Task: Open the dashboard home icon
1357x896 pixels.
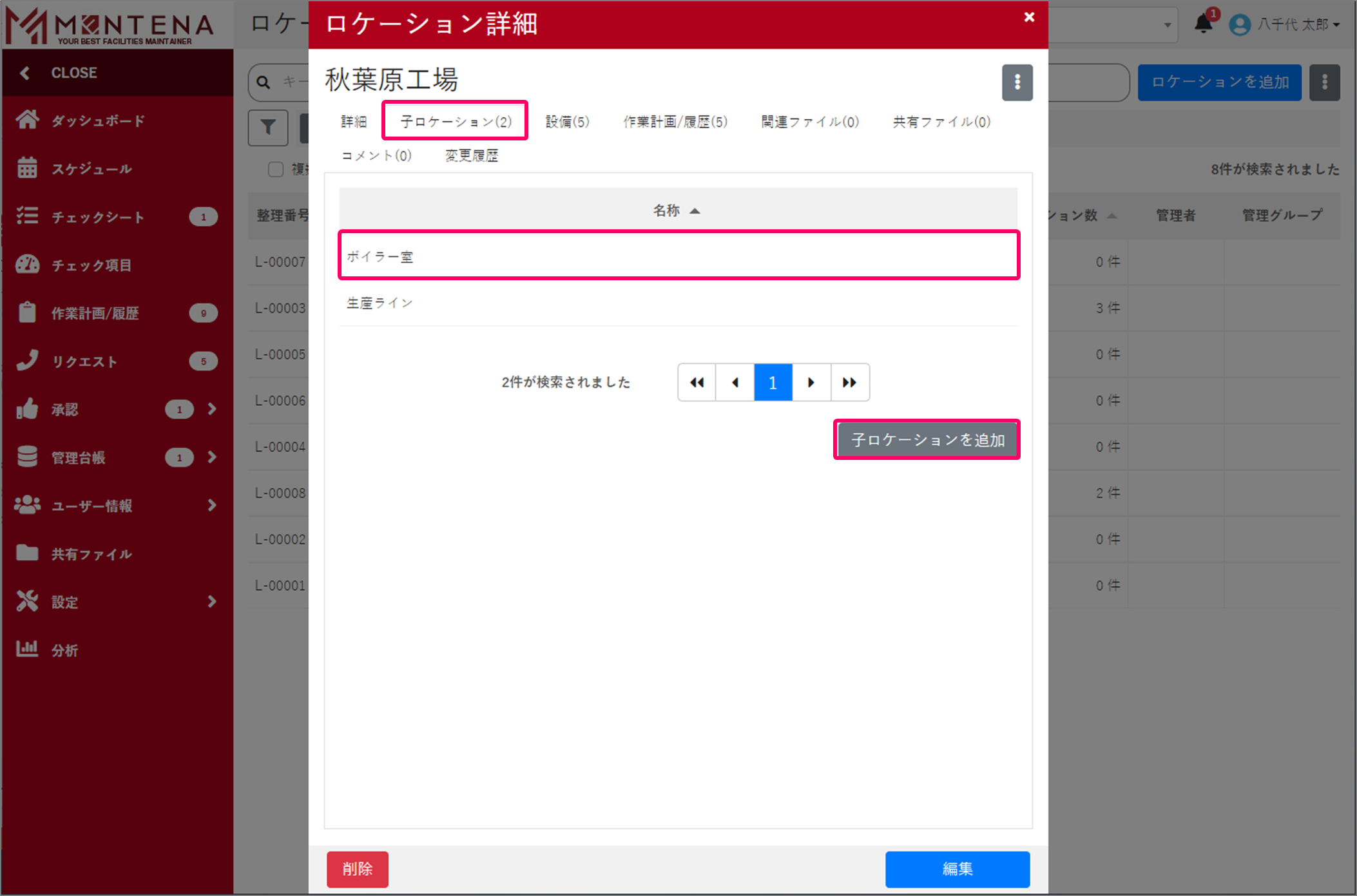Action: pyautogui.click(x=27, y=120)
